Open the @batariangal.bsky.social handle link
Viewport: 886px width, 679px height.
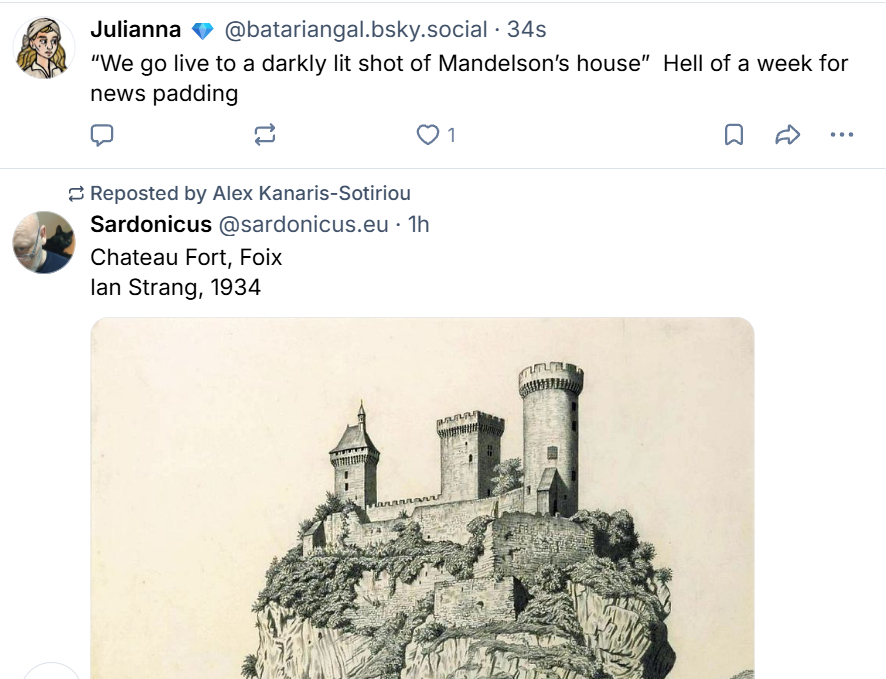click(356, 30)
